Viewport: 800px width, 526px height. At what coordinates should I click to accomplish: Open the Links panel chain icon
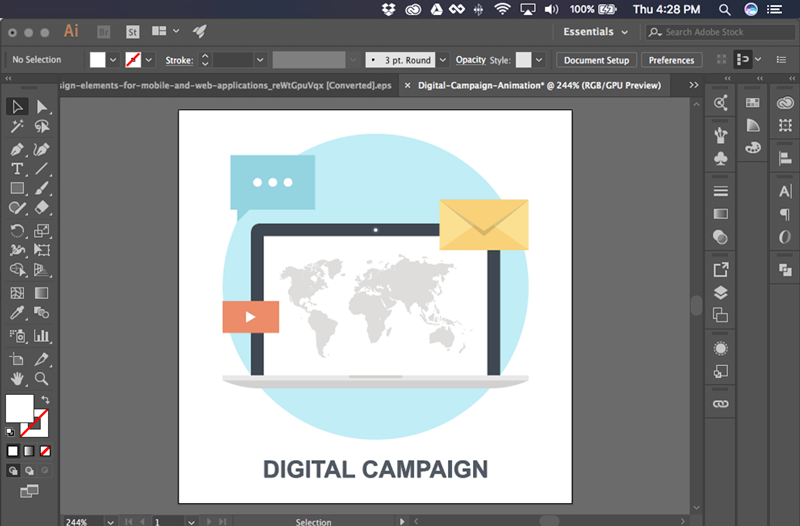pos(720,402)
